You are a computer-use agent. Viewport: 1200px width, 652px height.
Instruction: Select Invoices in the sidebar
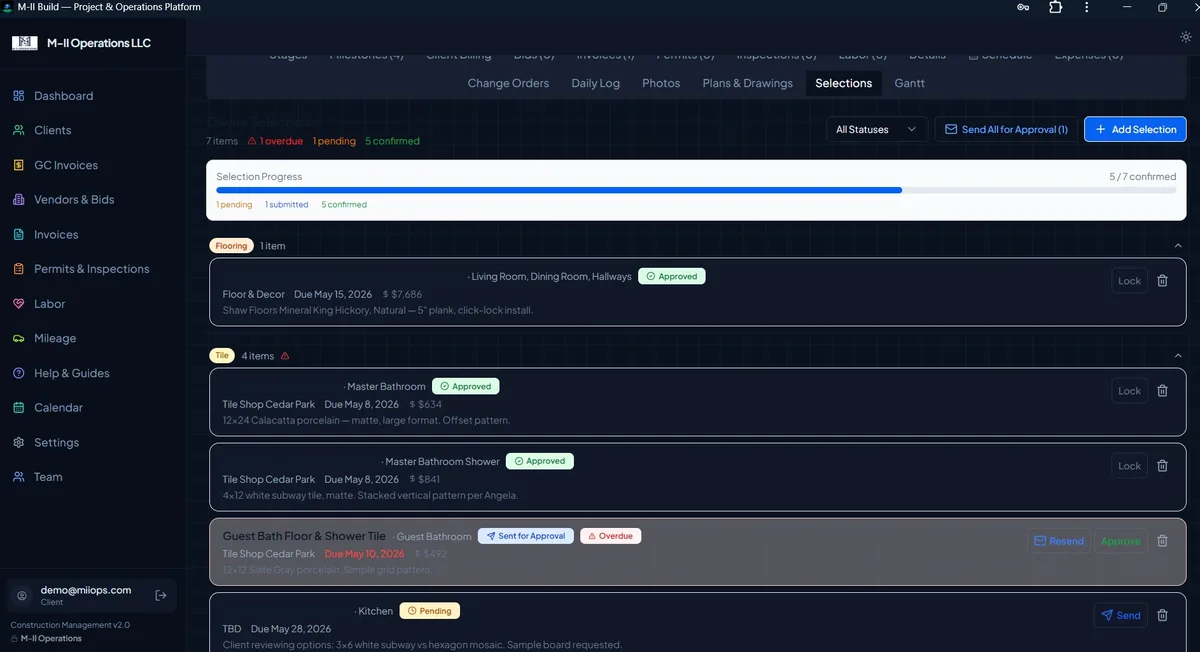(56, 234)
